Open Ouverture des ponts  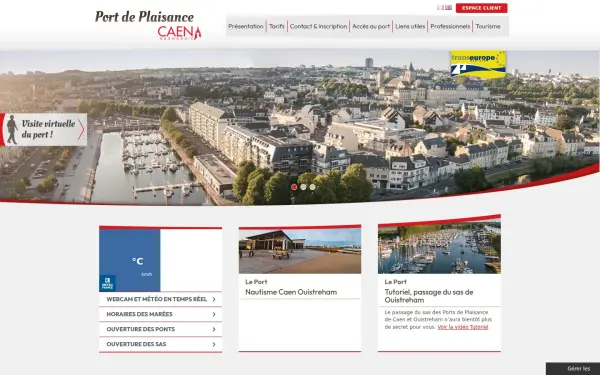click(x=160, y=329)
